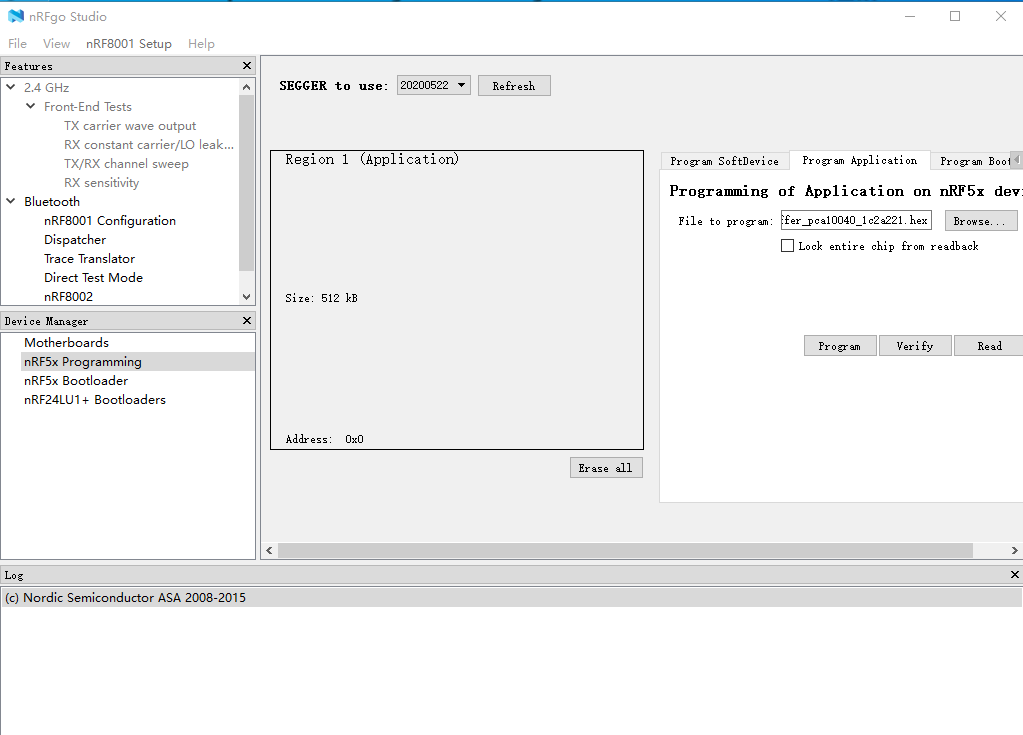Image resolution: width=1023 pixels, height=735 pixels.
Task: Click Features panel scroll down arrow
Action: pyautogui.click(x=246, y=297)
